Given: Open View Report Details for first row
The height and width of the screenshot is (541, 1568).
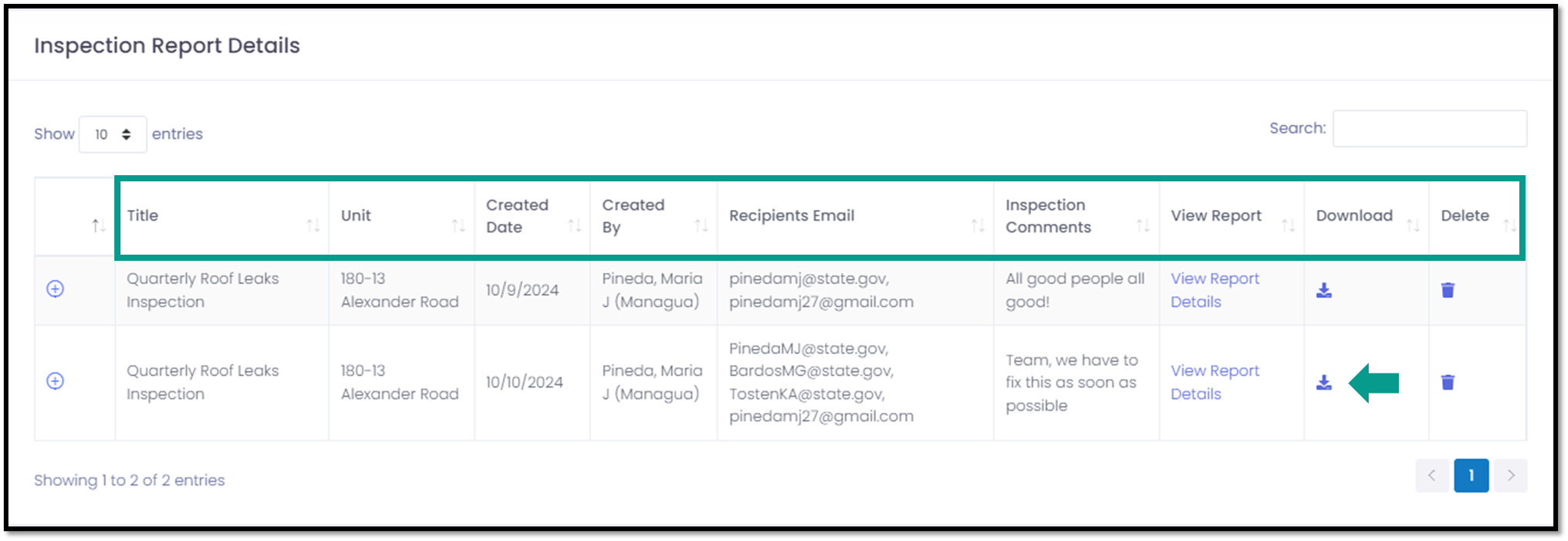Looking at the screenshot, I should (1215, 290).
